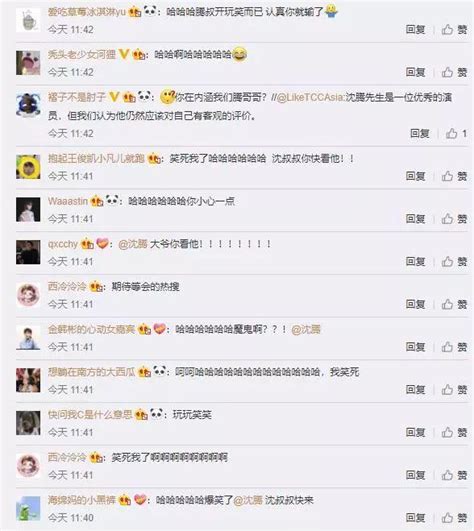Viewport: 474px width, 531px height.
Task: Like the comment showing 1 like
Action: (456, 133)
